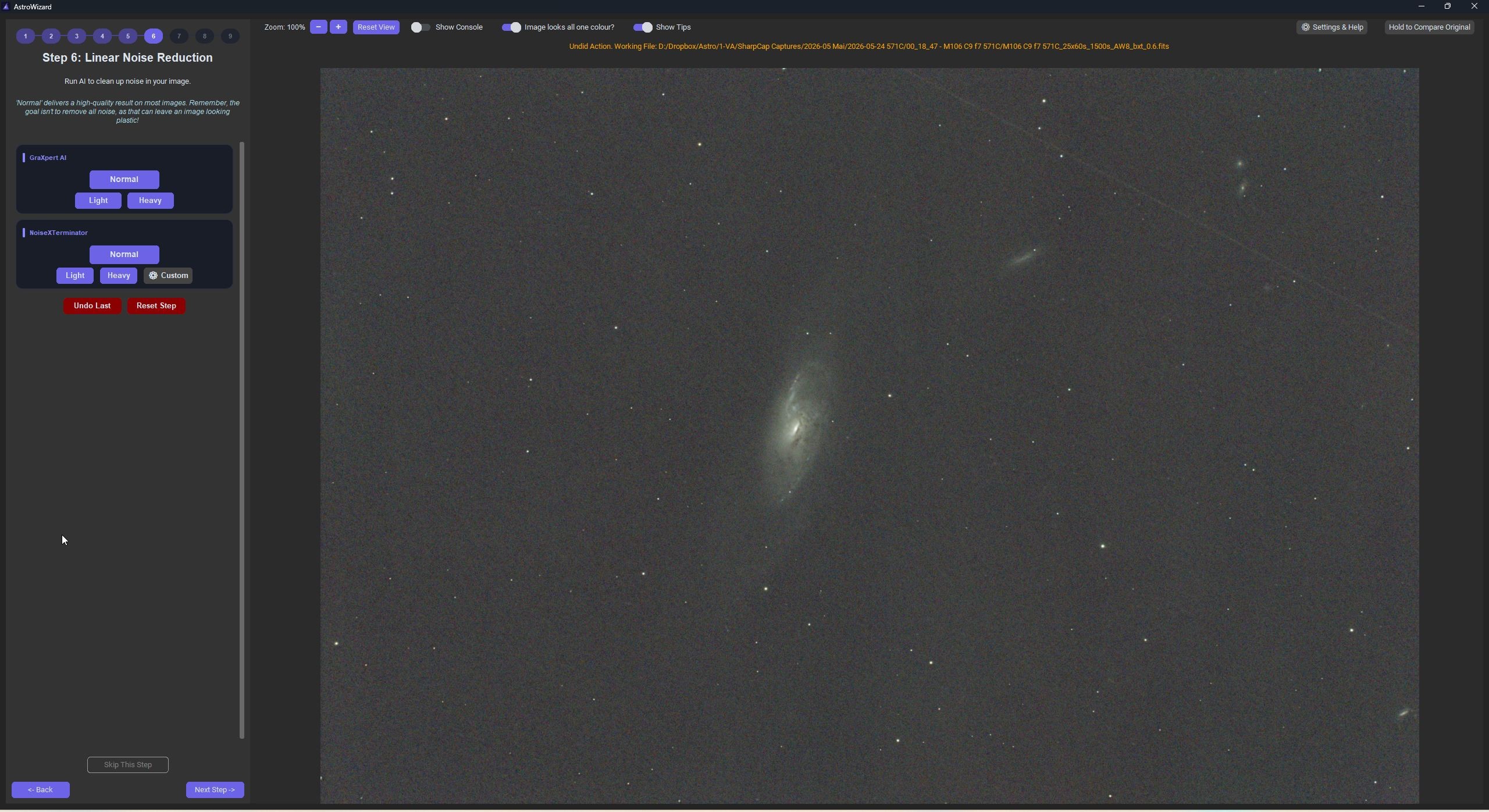The width and height of the screenshot is (1489, 812).
Task: Open NoiseXTerminator Custom gear settings
Action: [168, 276]
